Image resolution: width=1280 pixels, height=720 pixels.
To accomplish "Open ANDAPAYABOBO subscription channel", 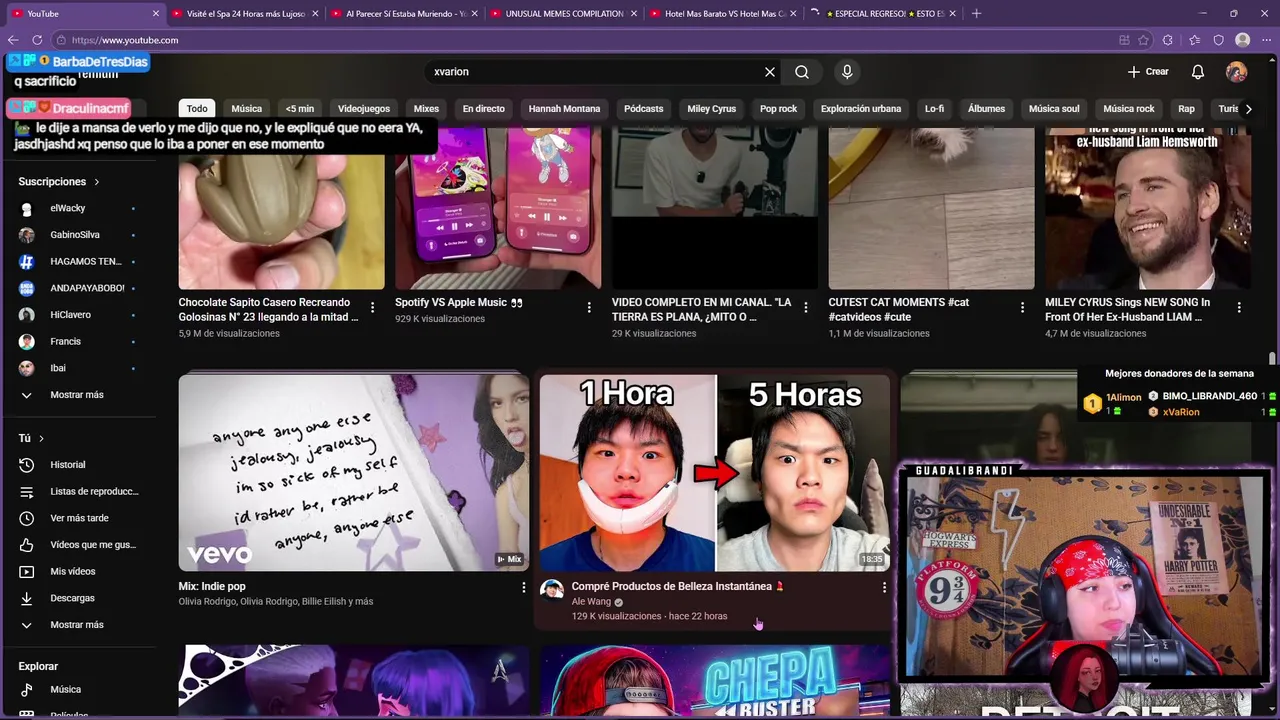I will click(78, 288).
